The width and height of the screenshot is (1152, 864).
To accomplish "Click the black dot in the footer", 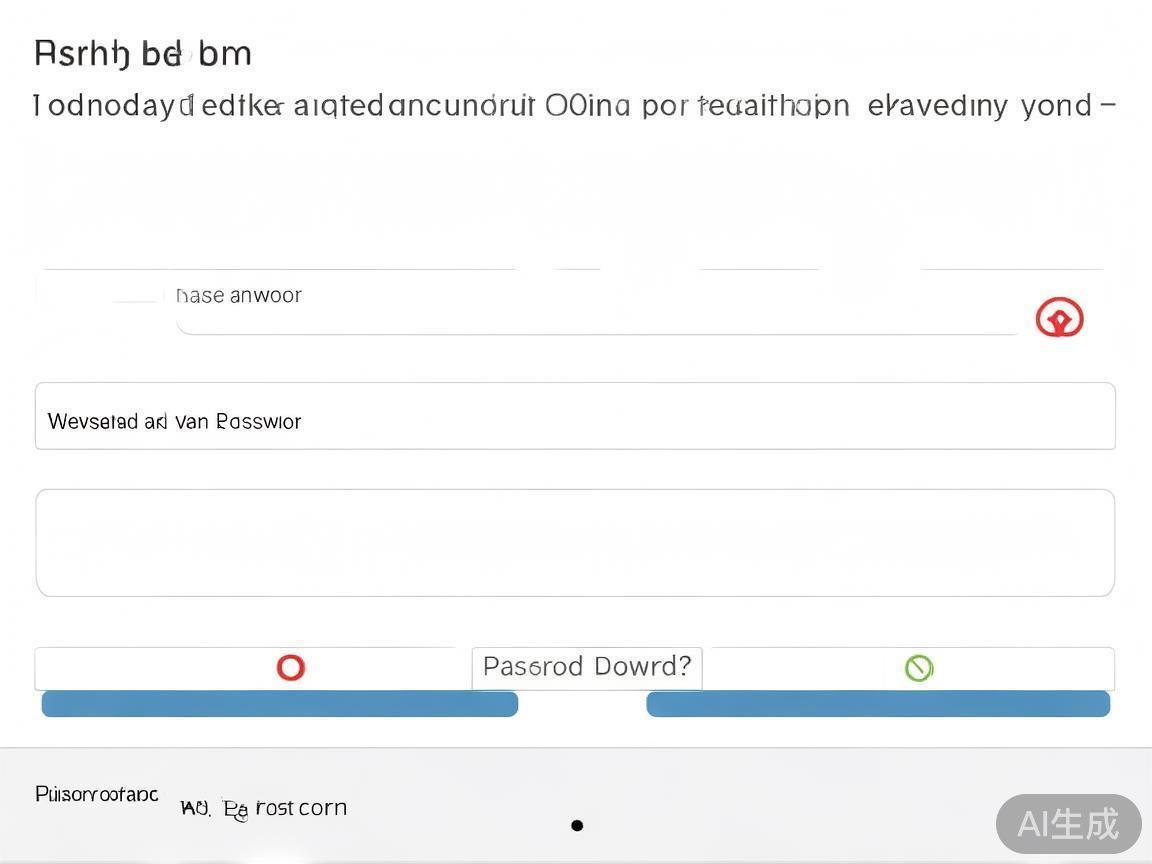I will [x=577, y=825].
